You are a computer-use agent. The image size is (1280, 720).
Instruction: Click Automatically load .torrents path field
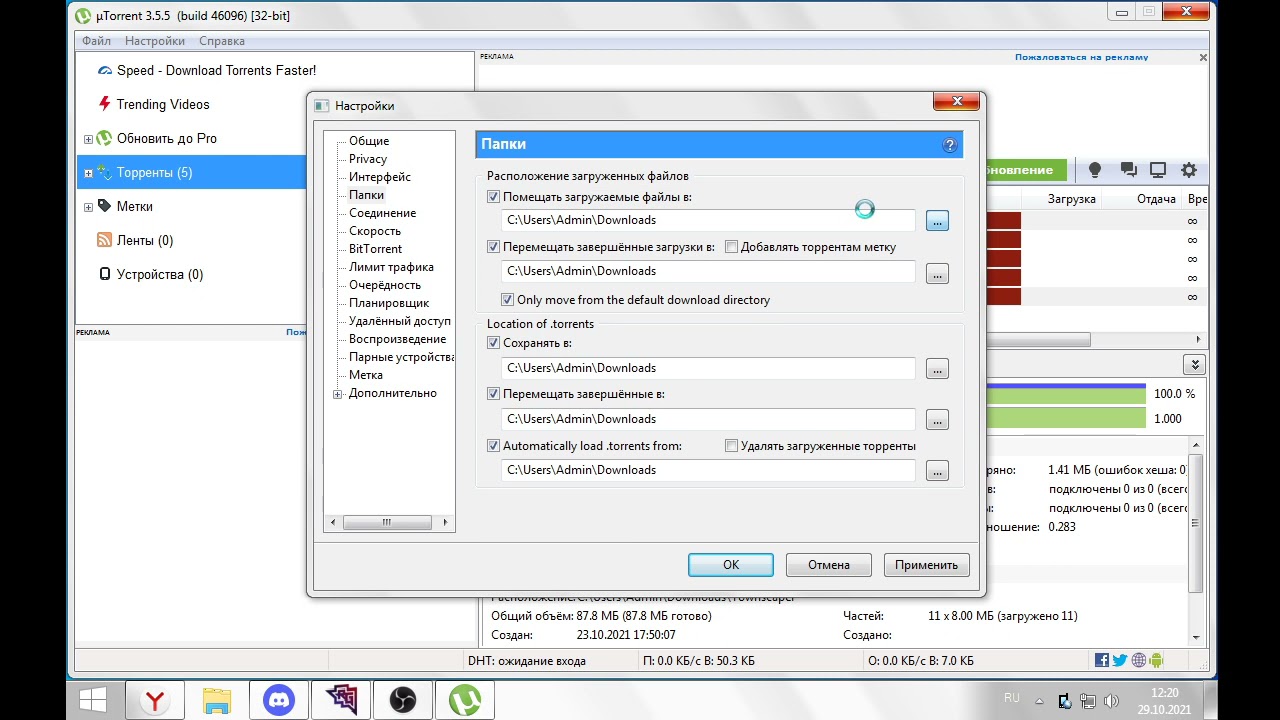pos(708,470)
